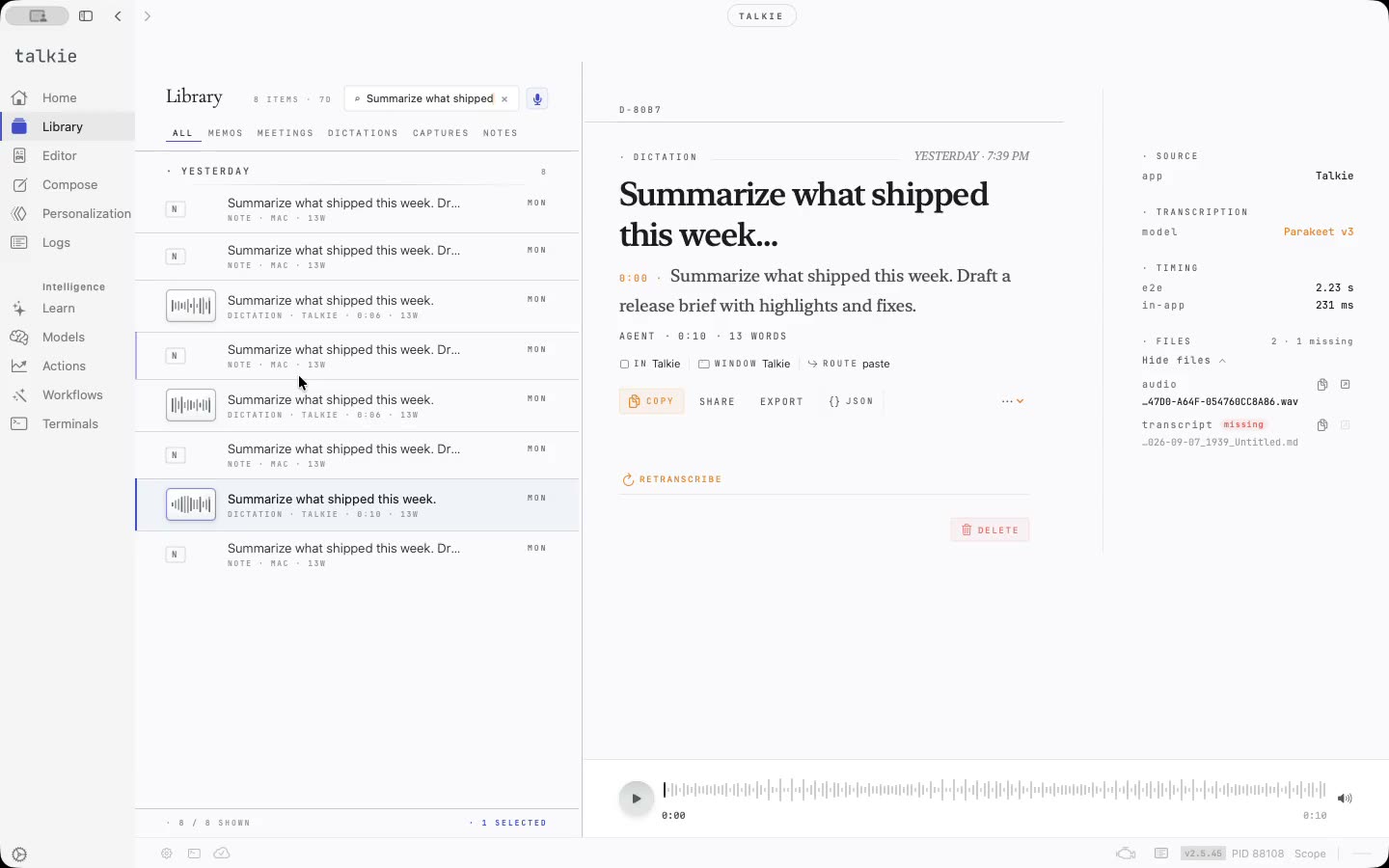Viewport: 1389px width, 868px height.
Task: Toggle the status bar layout icon
Action: (1161, 854)
